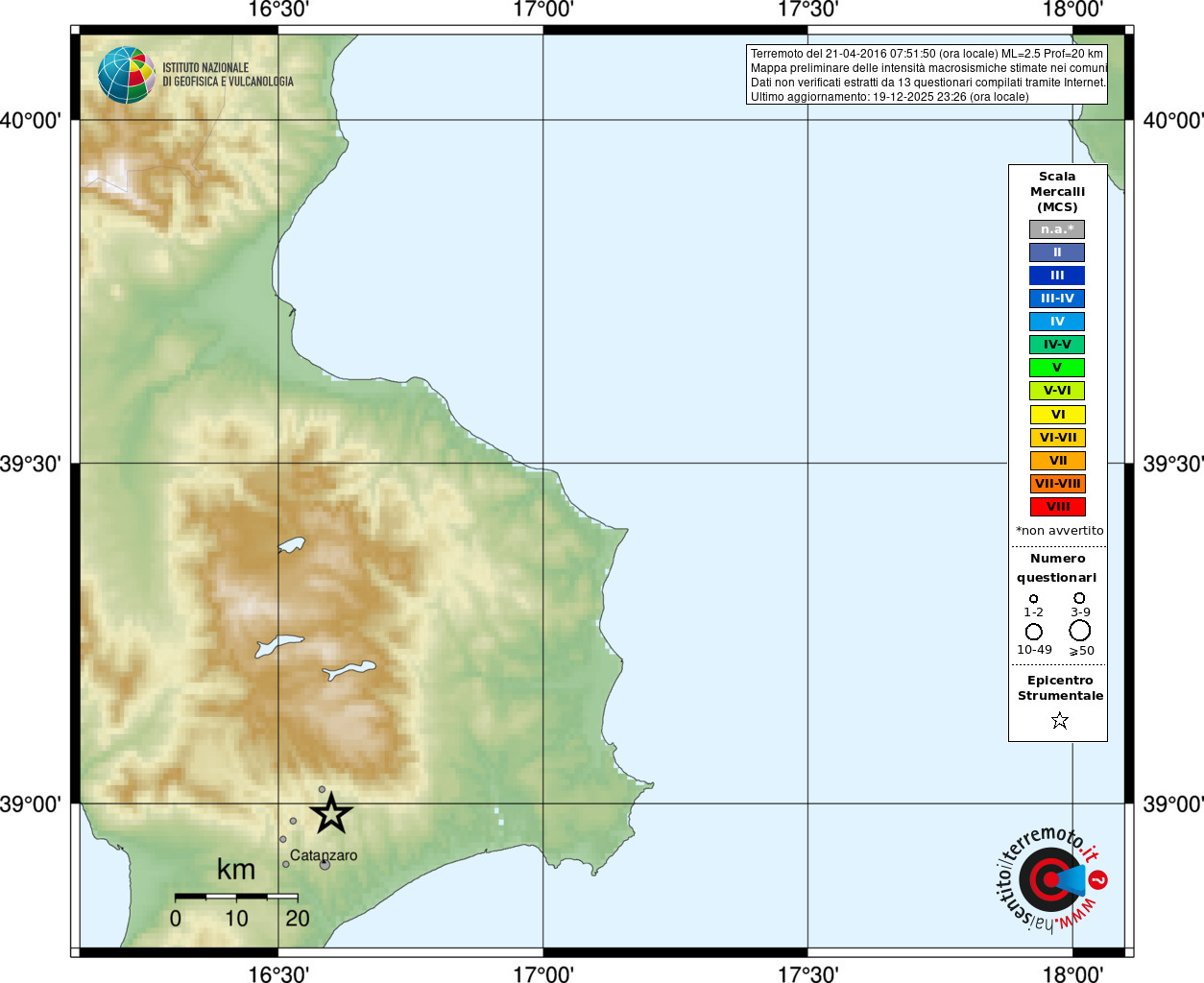Click the '*non avvertito' footnote text

(1060, 531)
